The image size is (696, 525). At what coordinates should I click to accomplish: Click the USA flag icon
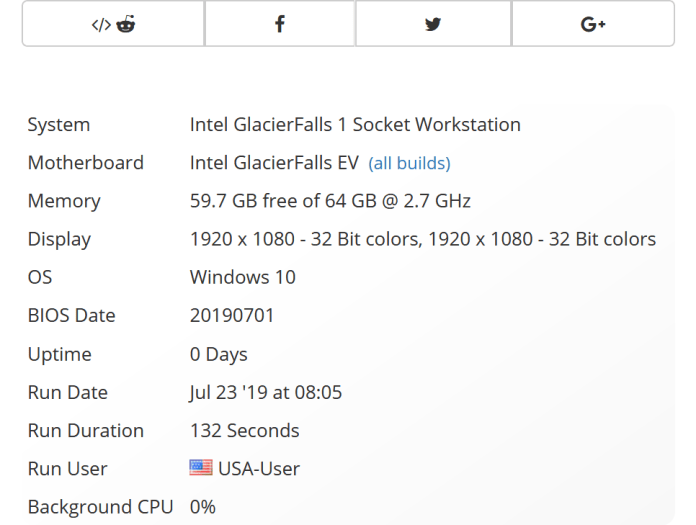[x=201, y=468]
